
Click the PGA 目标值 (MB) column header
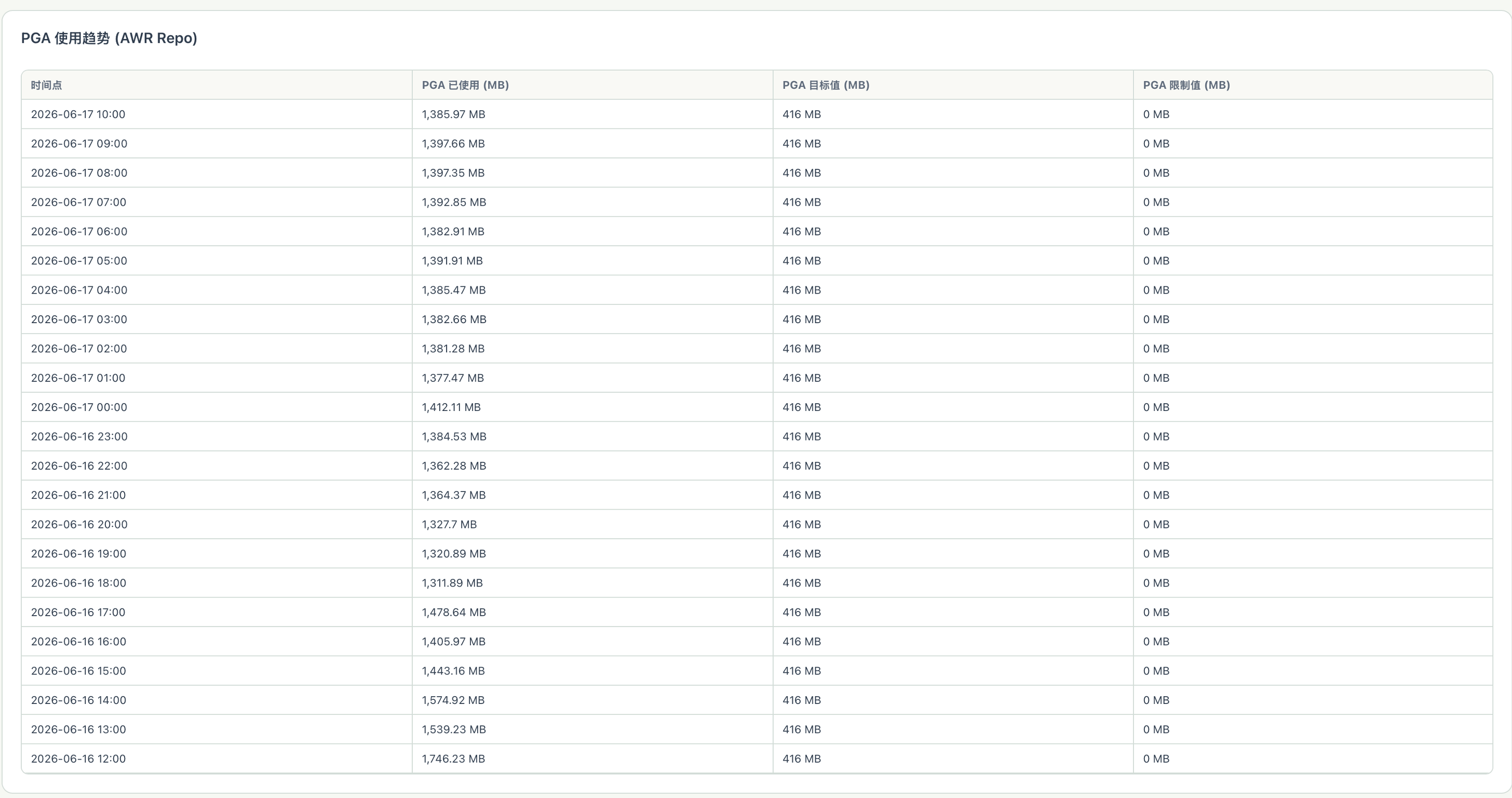point(825,85)
